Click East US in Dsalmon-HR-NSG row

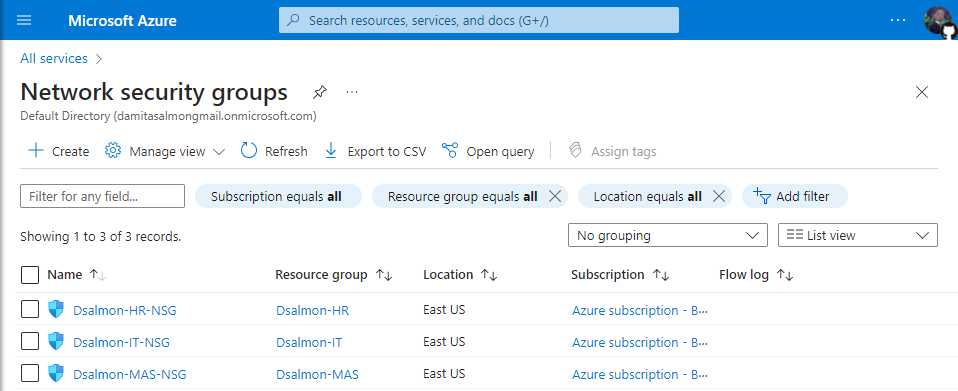coord(444,310)
